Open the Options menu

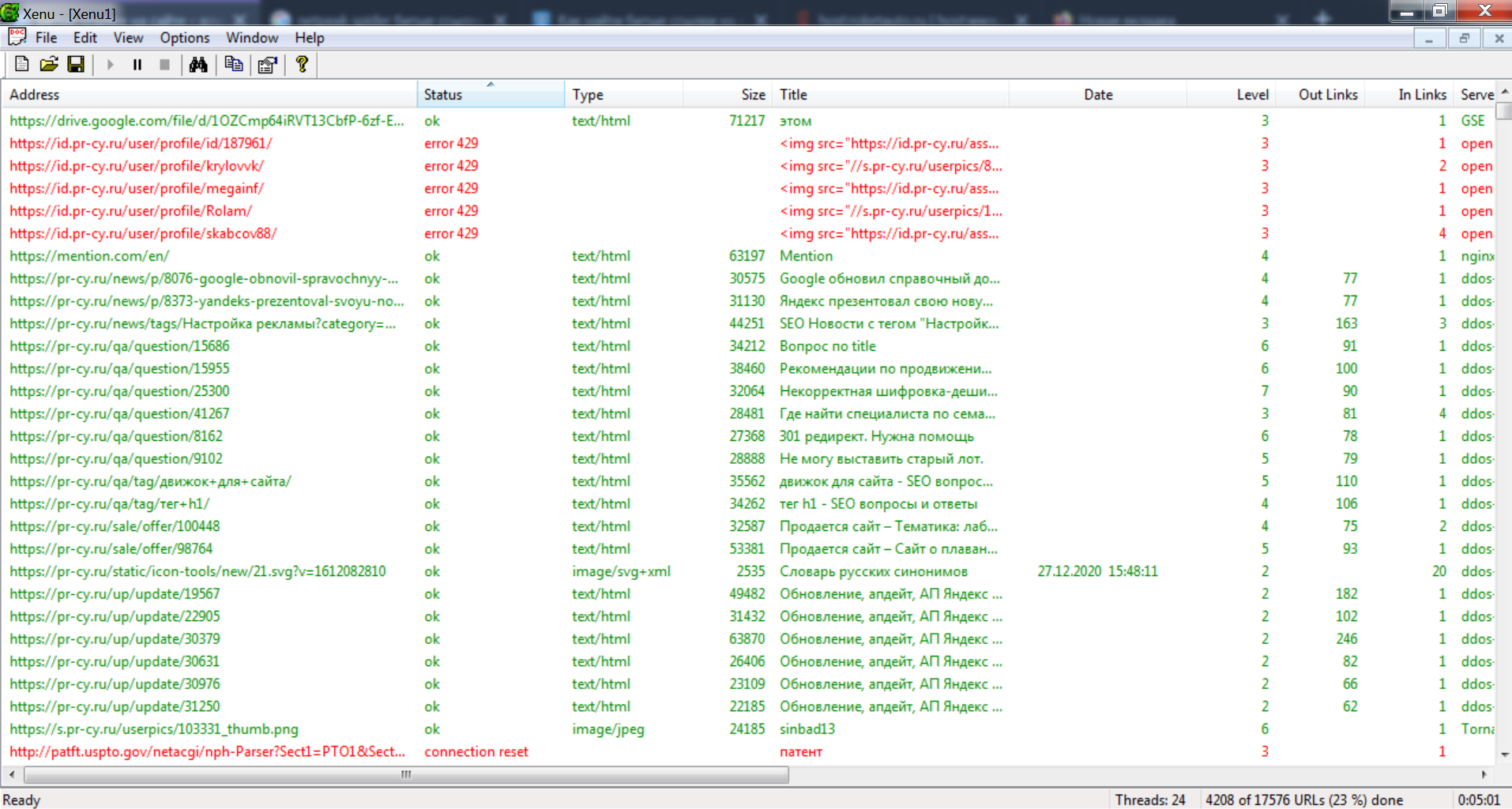(184, 38)
